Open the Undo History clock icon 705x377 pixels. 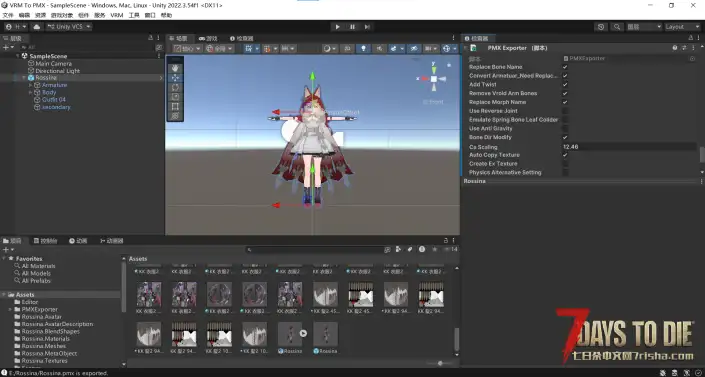pyautogui.click(x=601, y=27)
